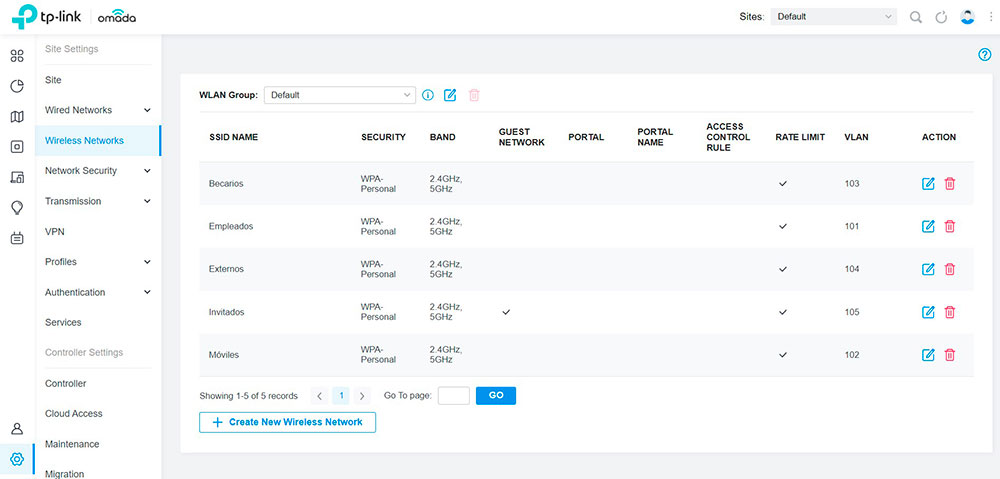Open the Cloud Access menu item
The image size is (1000, 479).
tap(73, 414)
